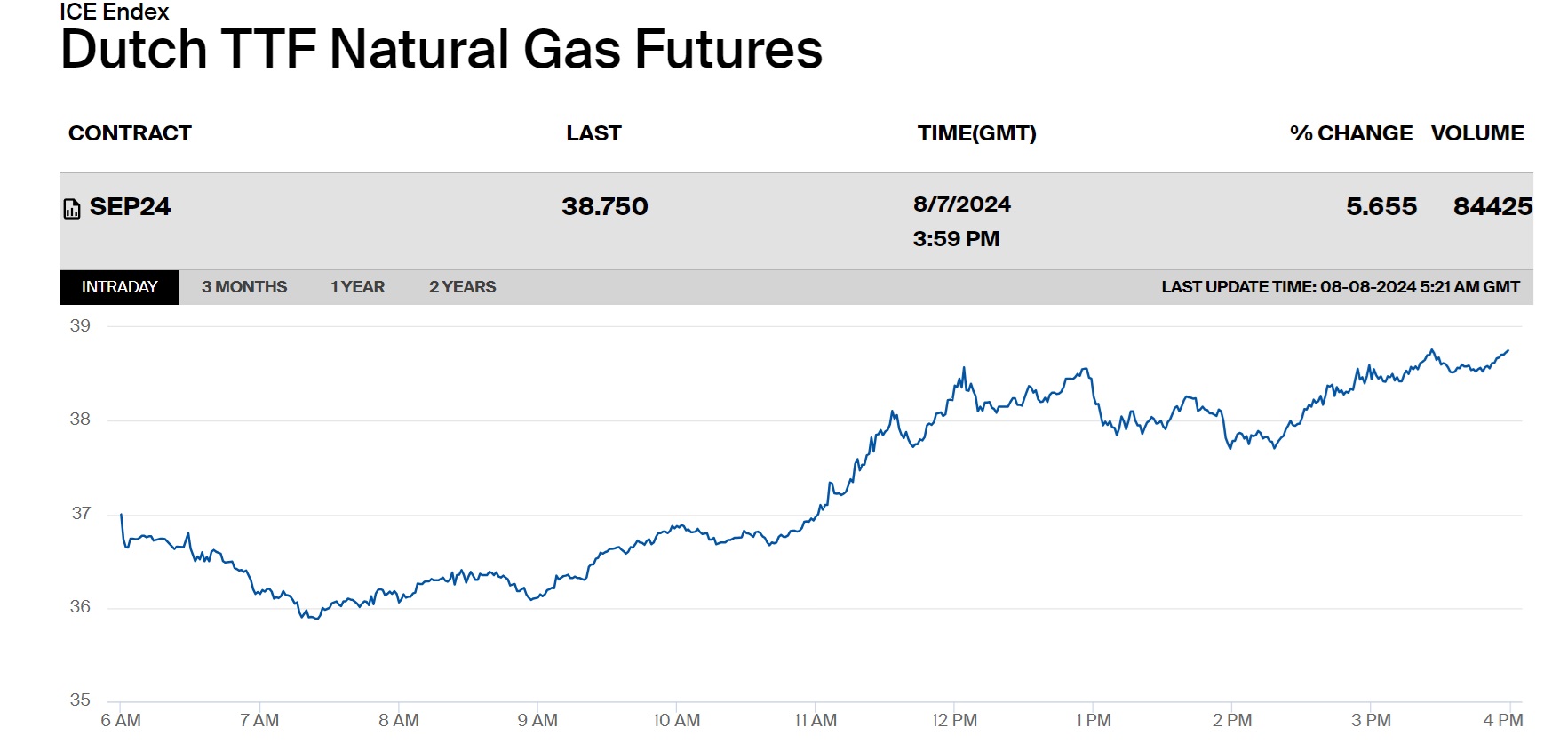Click the 12 PM x-axis label

pyautogui.click(x=953, y=721)
